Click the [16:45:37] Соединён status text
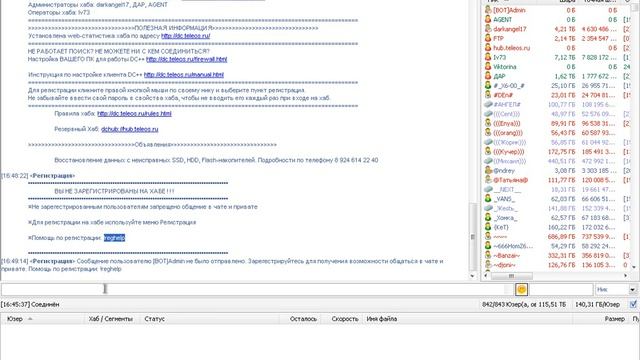This screenshot has width=640, height=360. tap(30, 304)
